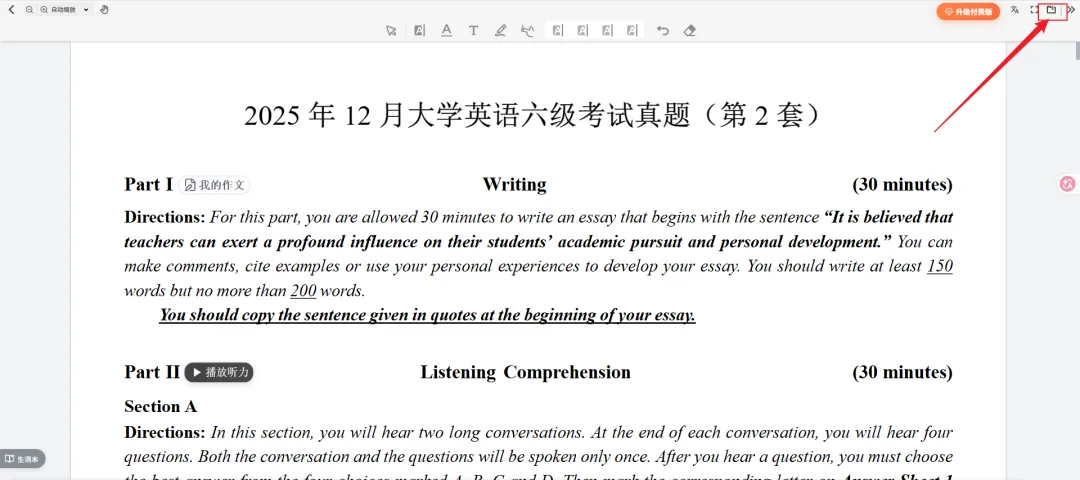Expand the double-chevron side panel
Screen dimensions: 1080x480
1070,10
